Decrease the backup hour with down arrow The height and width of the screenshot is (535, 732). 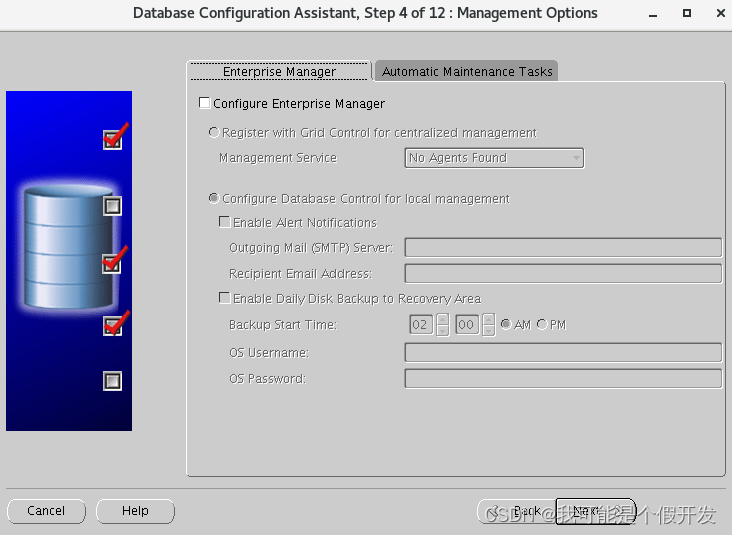click(x=443, y=330)
